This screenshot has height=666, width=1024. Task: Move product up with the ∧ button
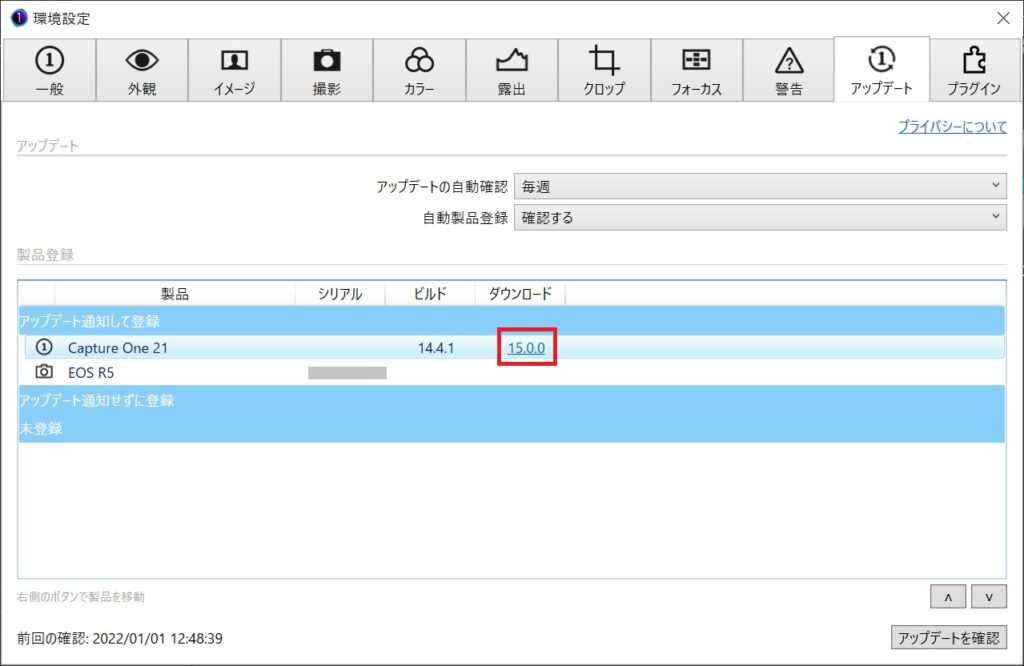948,597
